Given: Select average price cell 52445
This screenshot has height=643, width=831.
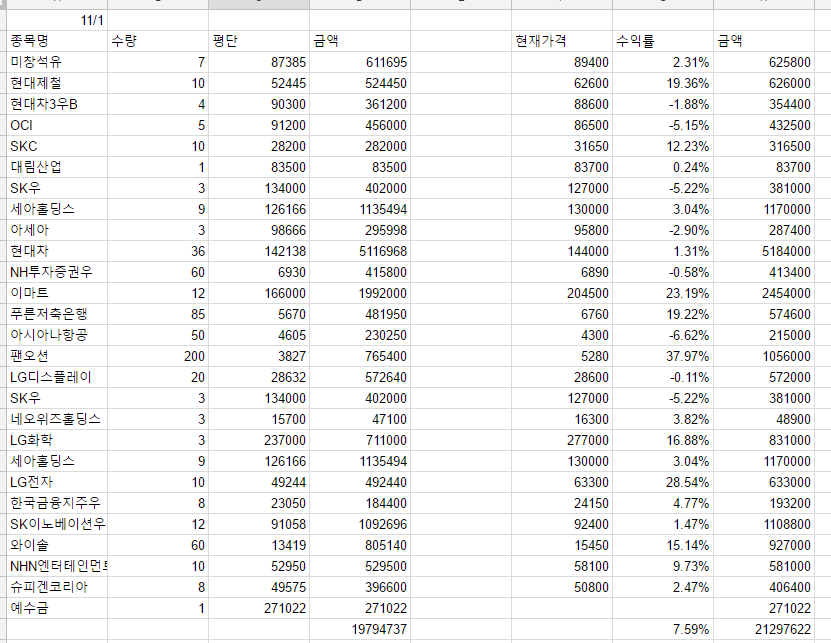Looking at the screenshot, I should pyautogui.click(x=259, y=83).
